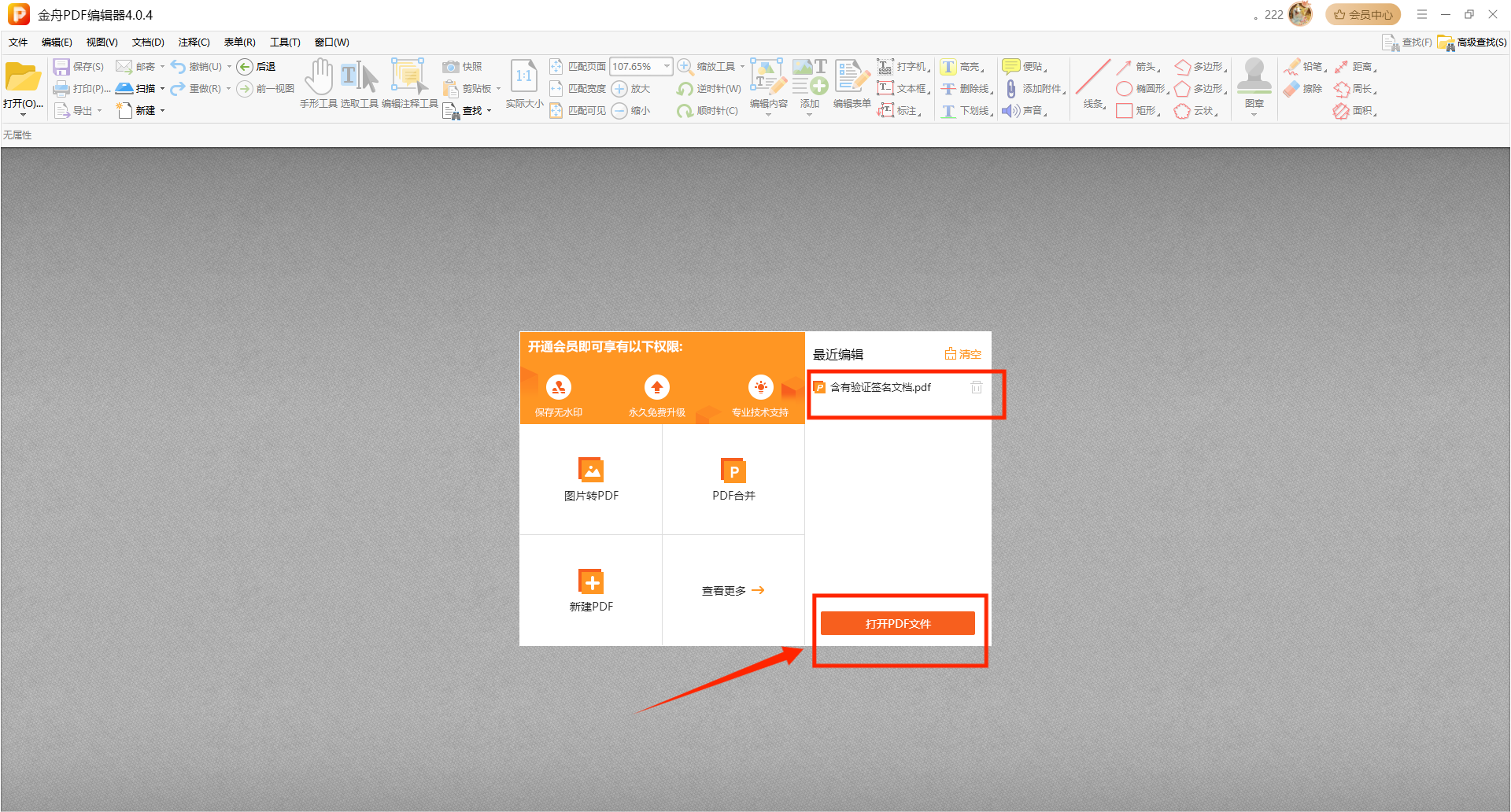Open the 工具(T) menu
This screenshot has height=812, width=1511.
[x=285, y=42]
